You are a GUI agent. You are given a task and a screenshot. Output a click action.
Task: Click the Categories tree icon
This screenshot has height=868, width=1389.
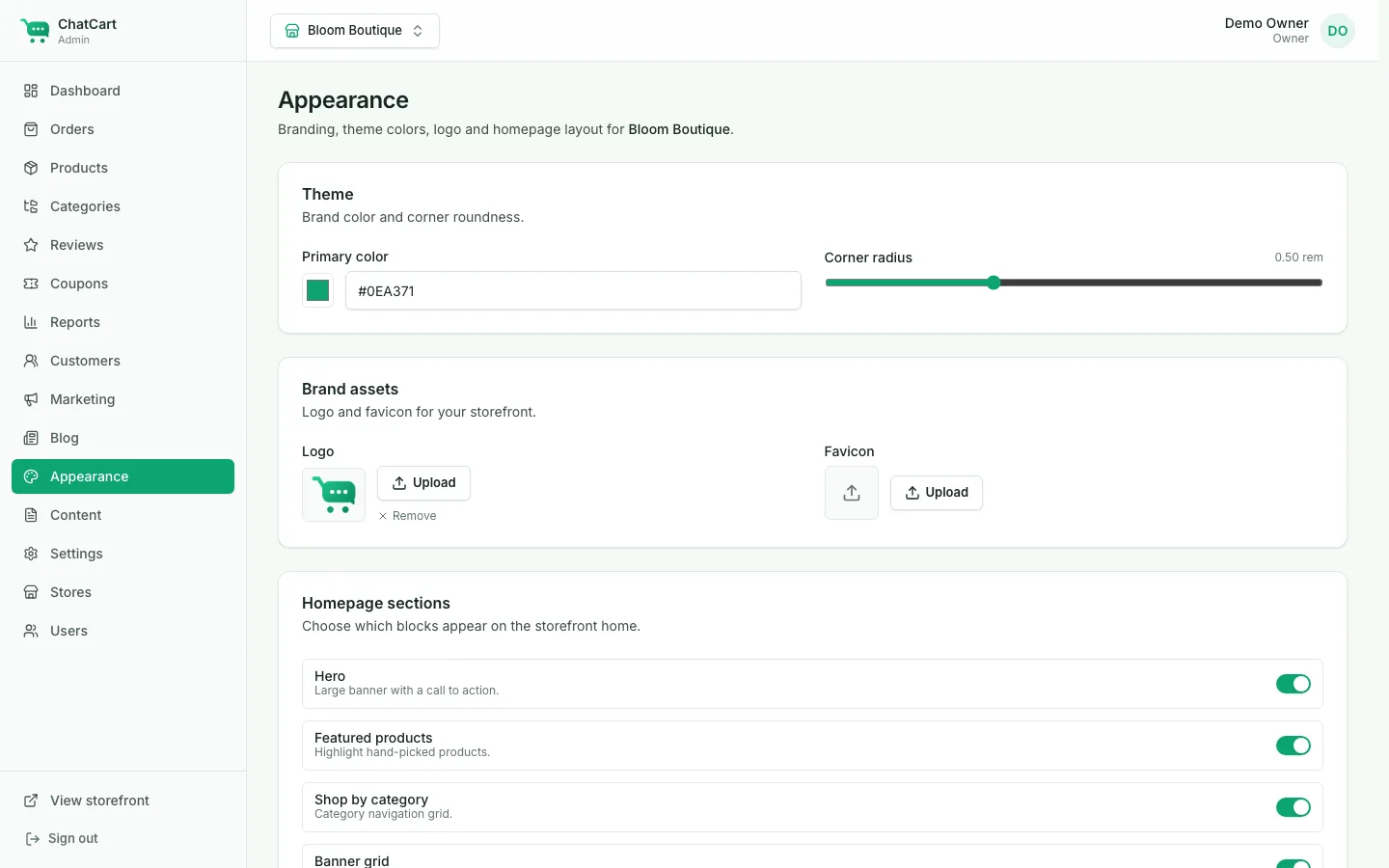click(31, 206)
